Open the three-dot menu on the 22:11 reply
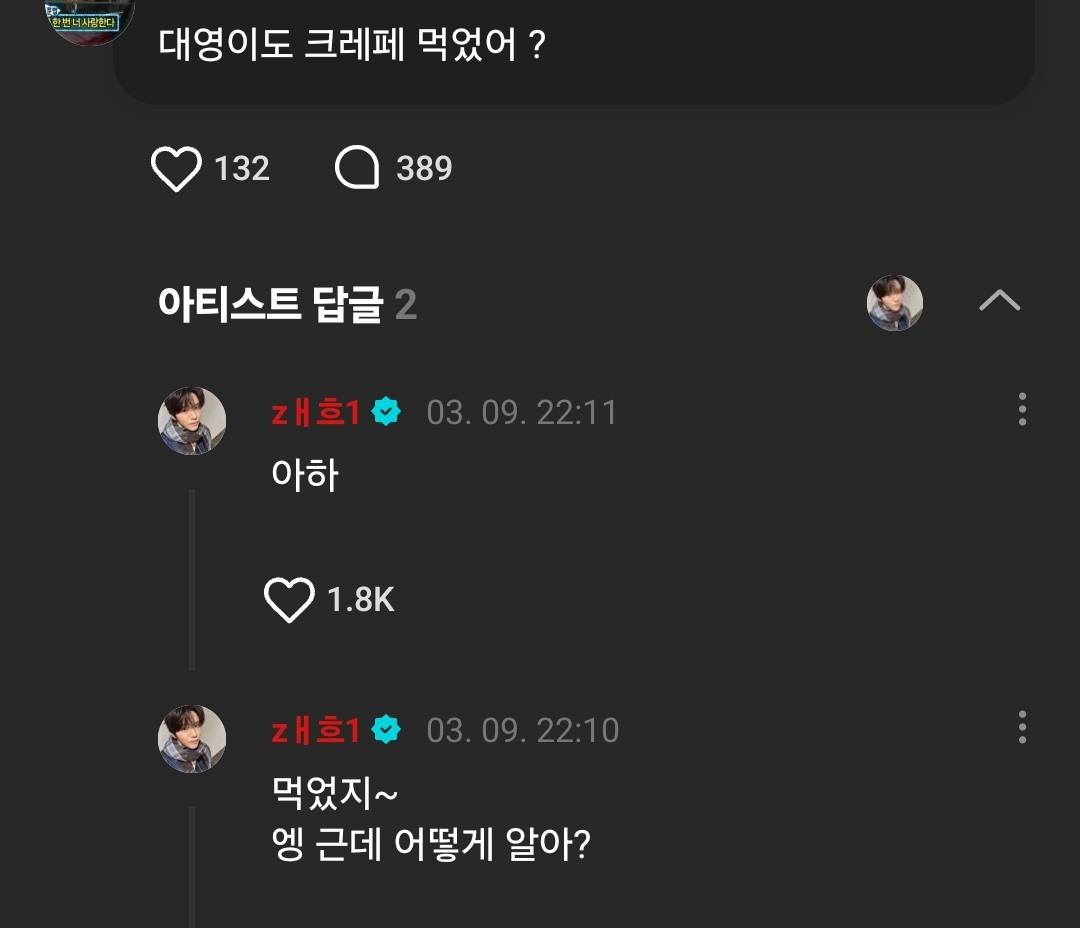This screenshot has width=1080, height=928. pos(1022,409)
